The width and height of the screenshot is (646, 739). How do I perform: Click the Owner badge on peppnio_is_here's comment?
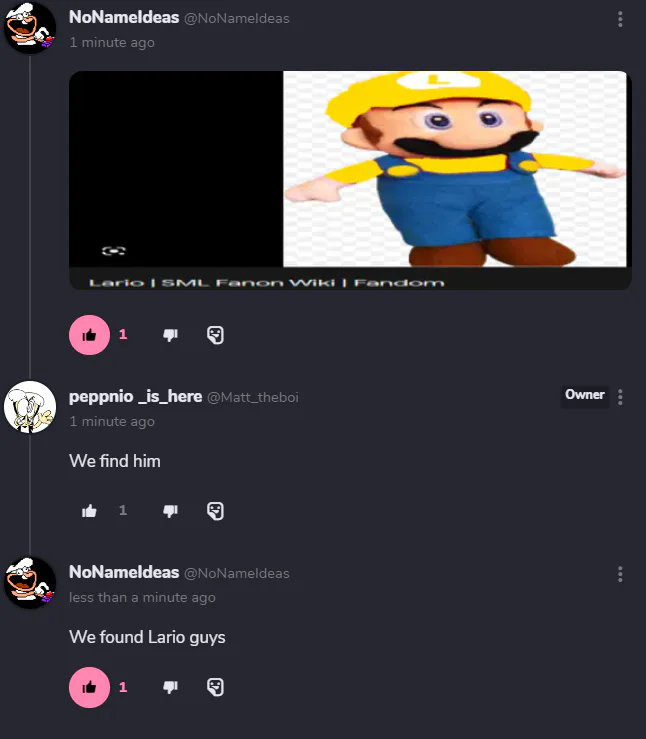585,394
